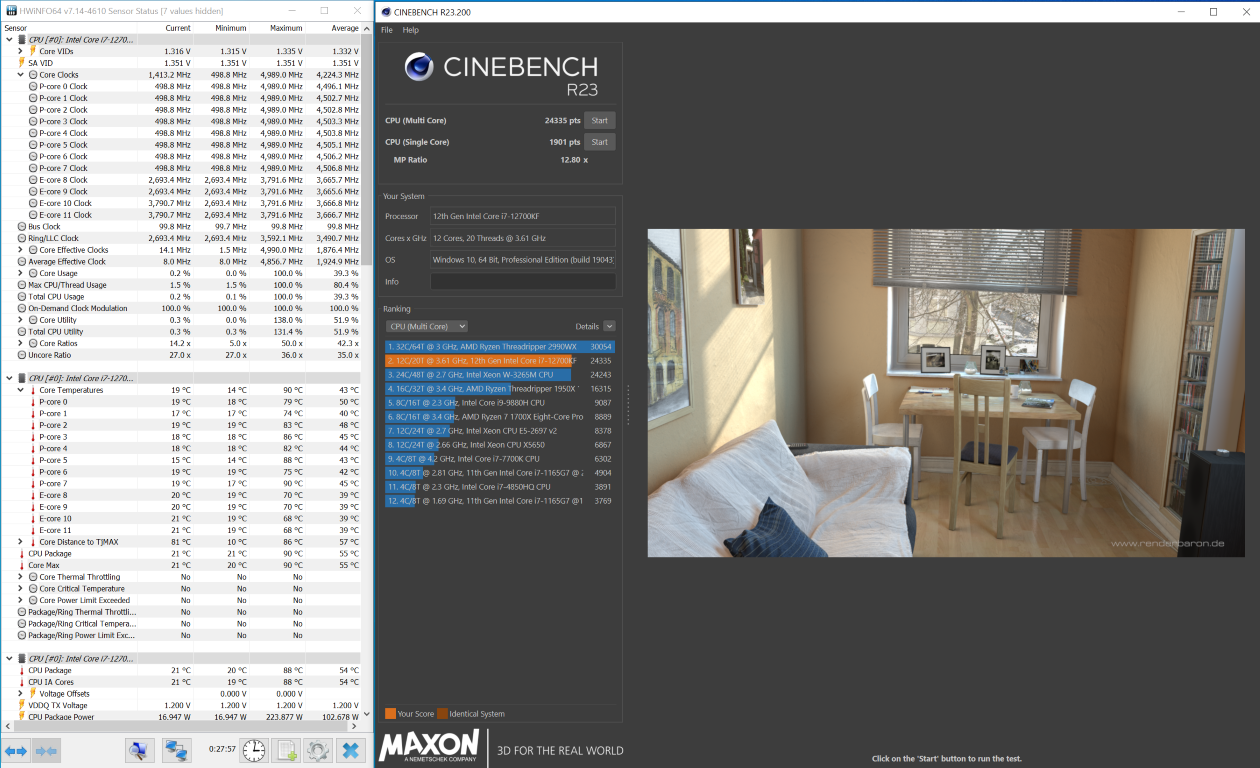Expand the Core Ratios row

click(x=21, y=343)
